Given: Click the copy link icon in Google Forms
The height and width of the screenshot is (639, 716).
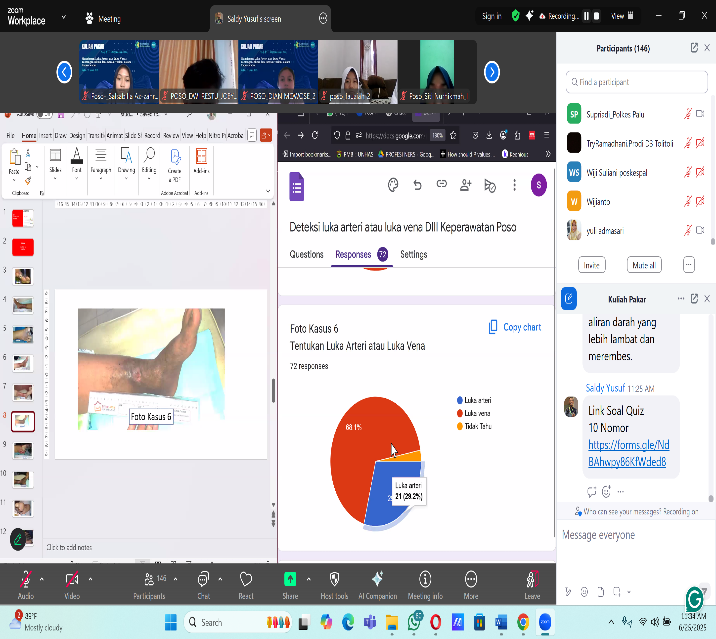Looking at the screenshot, I should click(442, 184).
